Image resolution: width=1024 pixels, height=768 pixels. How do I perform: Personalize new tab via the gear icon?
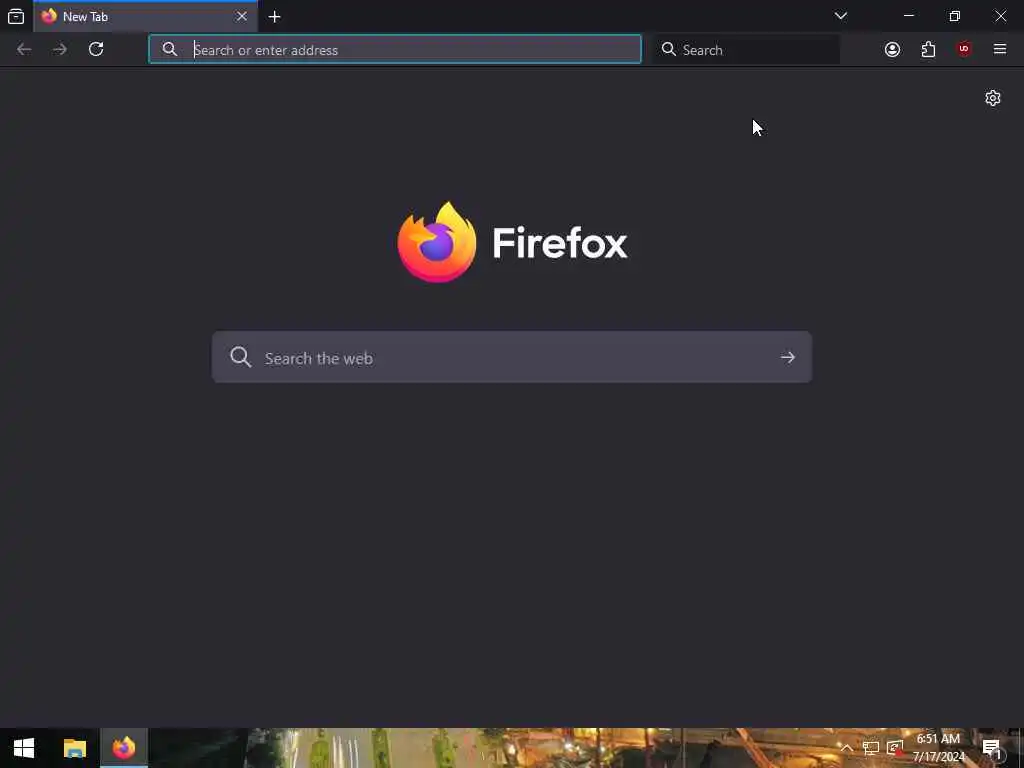[x=993, y=98]
